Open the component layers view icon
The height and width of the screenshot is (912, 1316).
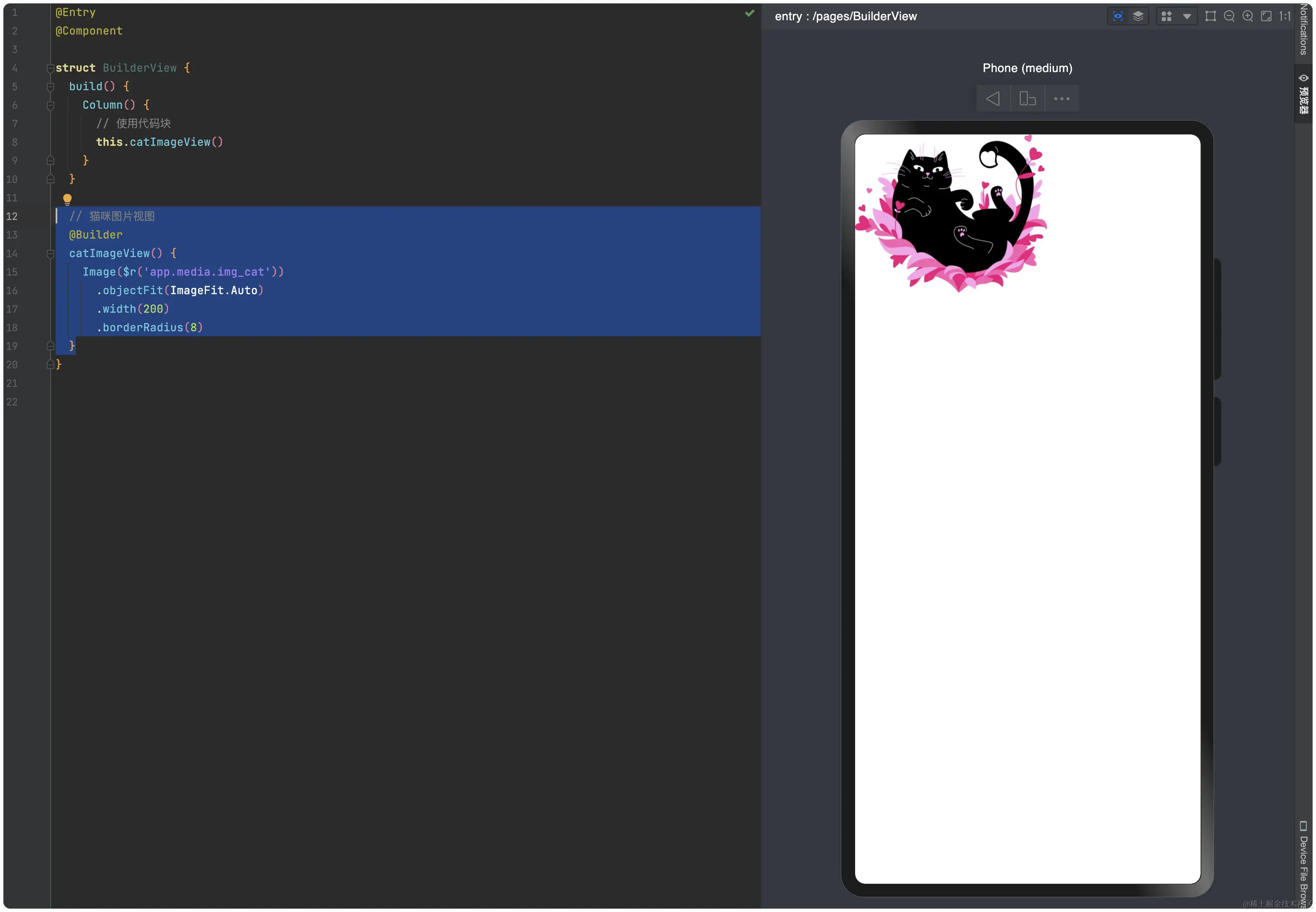[1138, 16]
